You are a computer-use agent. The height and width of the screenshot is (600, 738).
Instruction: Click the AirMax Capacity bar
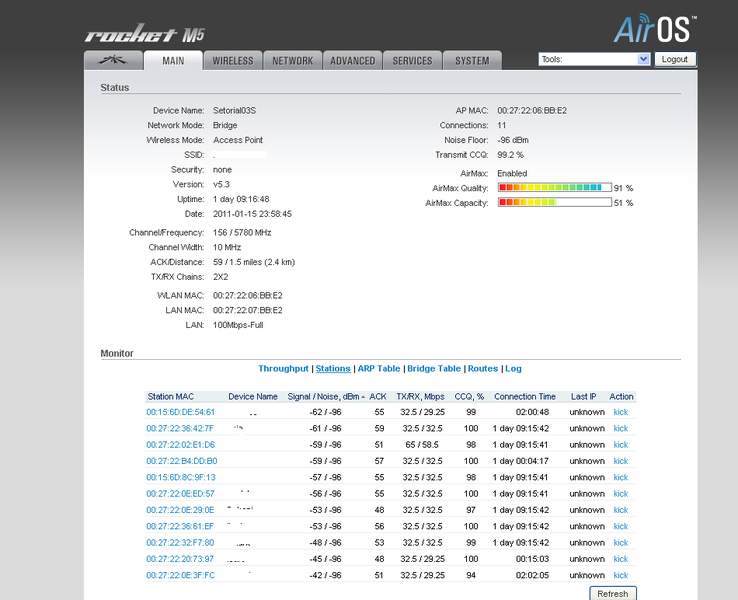coord(554,202)
